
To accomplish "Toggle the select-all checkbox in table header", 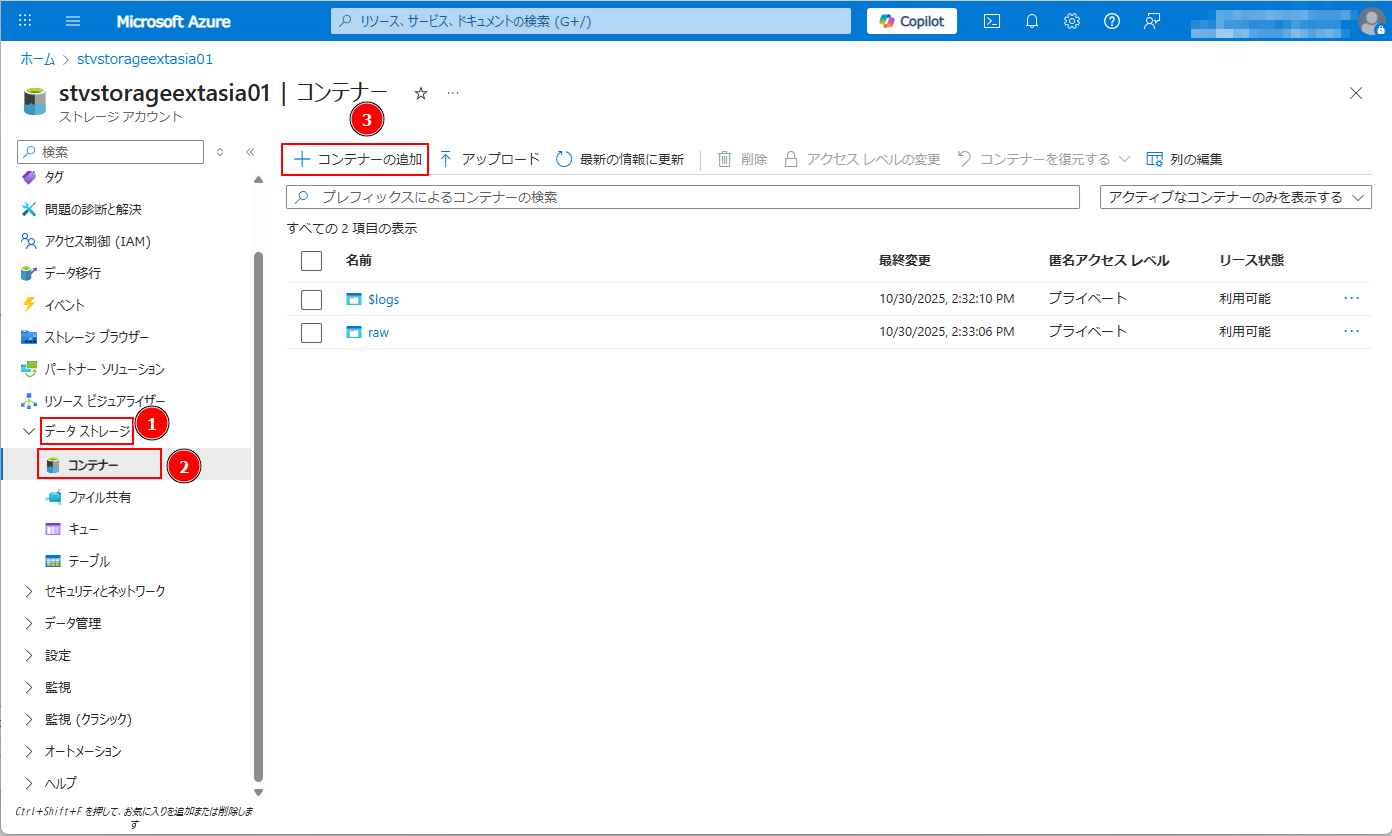I will 311,260.
